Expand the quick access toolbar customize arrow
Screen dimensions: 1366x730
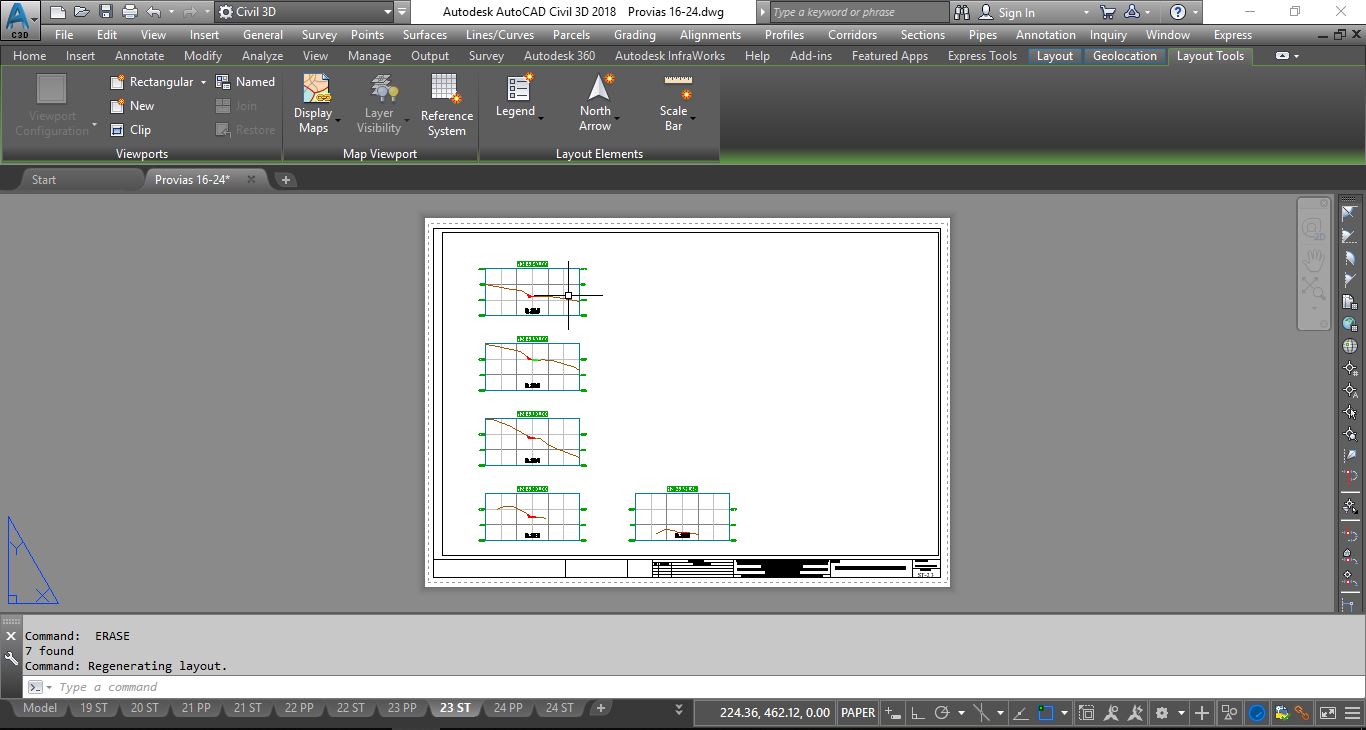click(402, 12)
